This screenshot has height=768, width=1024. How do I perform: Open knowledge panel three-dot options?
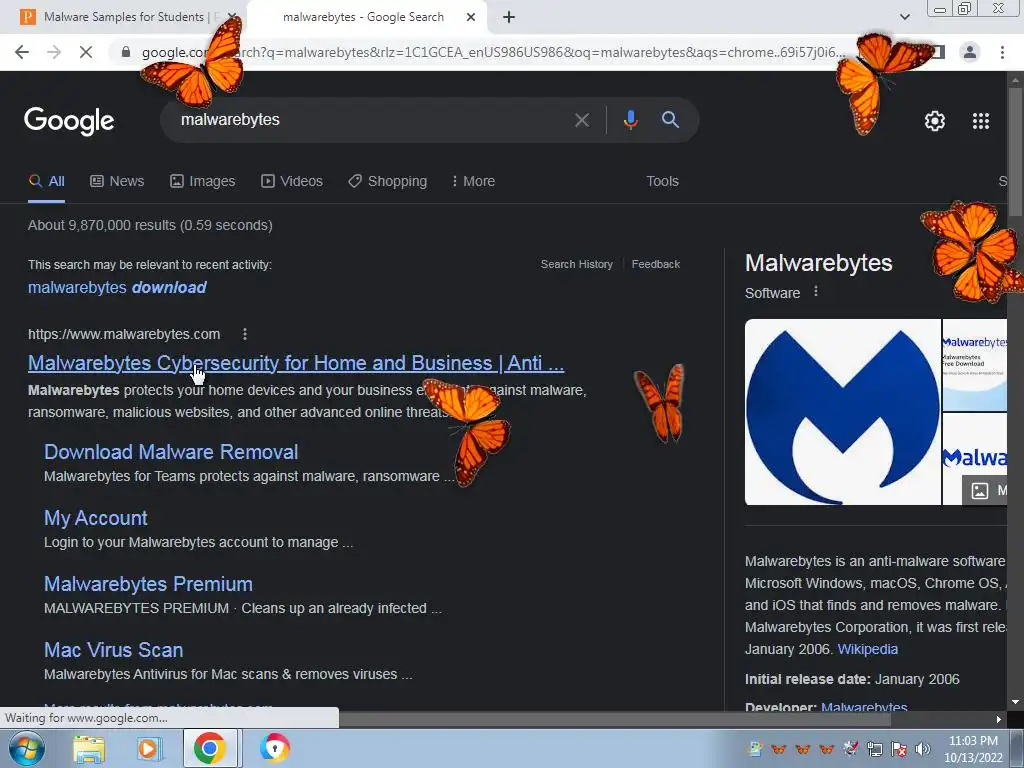(x=816, y=292)
